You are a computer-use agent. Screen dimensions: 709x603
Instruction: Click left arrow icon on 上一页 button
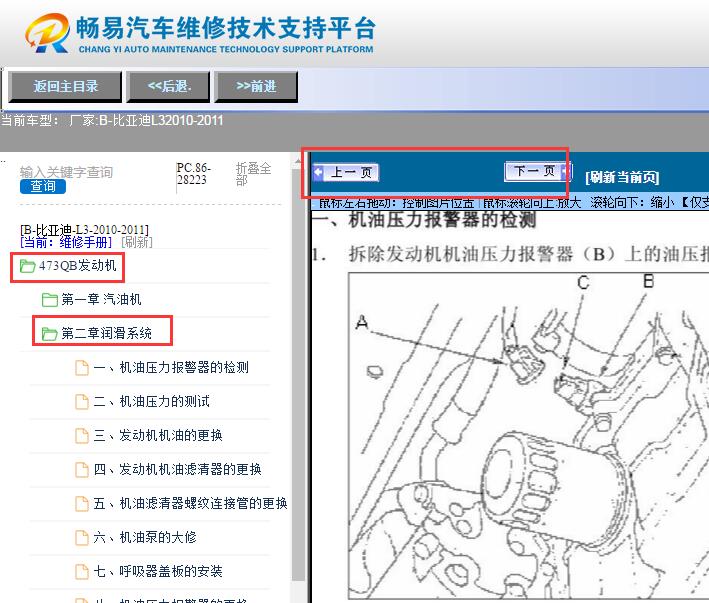(318, 172)
